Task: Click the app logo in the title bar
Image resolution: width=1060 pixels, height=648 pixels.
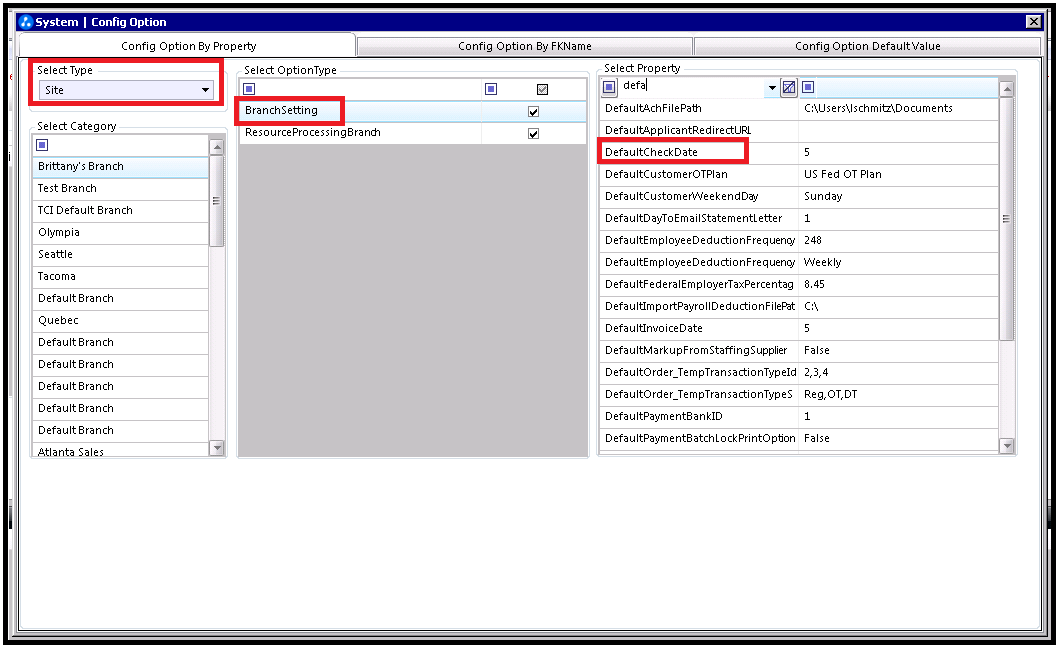Action: (x=26, y=22)
